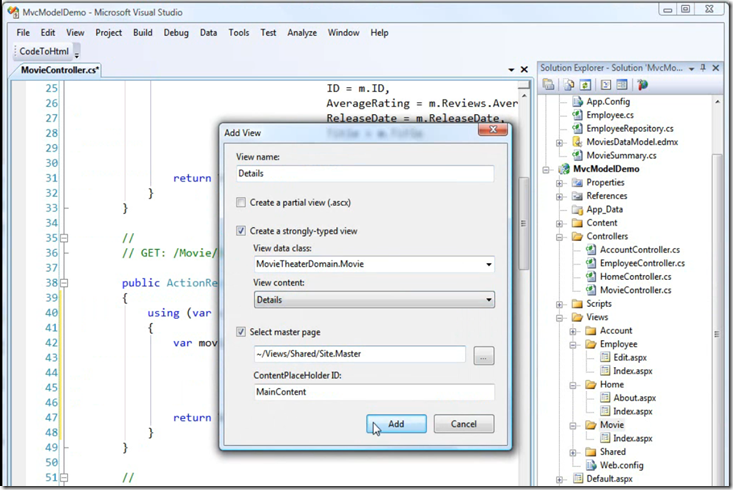733x490 pixels.
Task: Collapse code outline at line 38
Action: point(64,283)
